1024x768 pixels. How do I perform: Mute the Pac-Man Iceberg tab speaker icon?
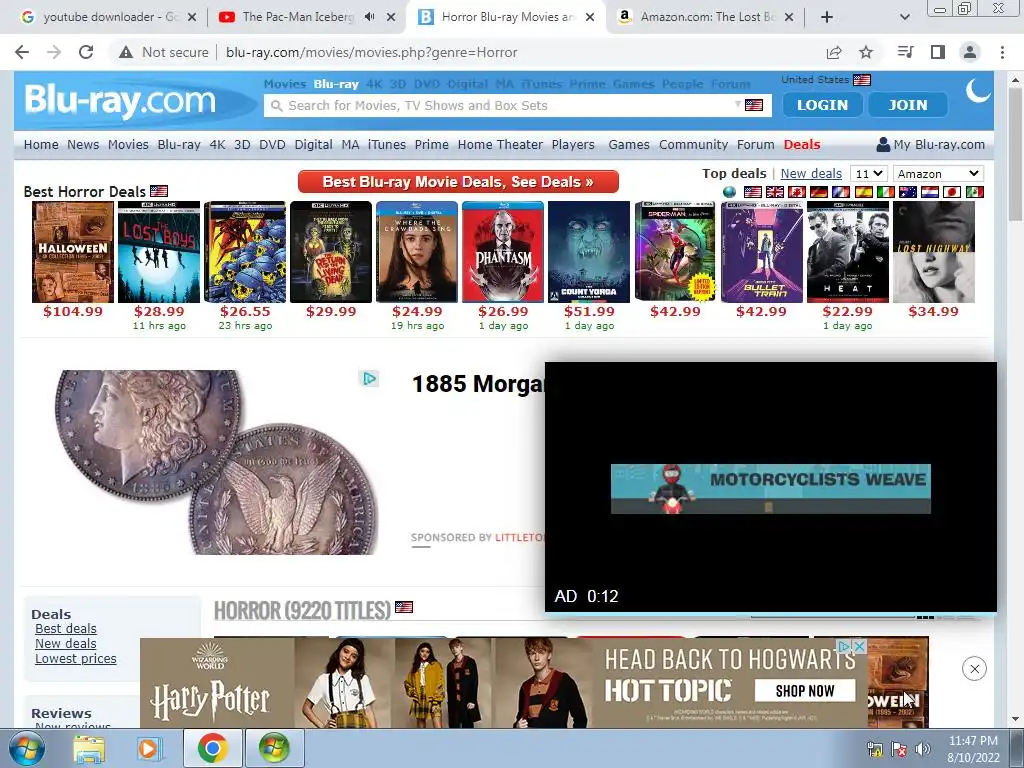(370, 17)
